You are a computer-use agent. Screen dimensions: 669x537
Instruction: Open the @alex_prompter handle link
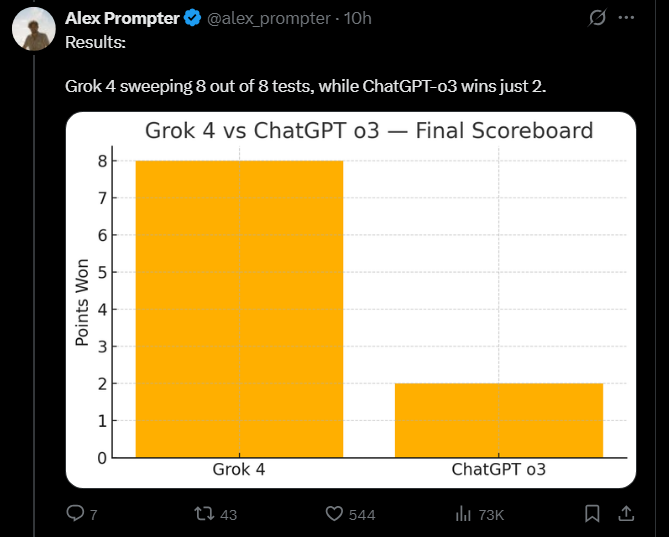coord(269,18)
